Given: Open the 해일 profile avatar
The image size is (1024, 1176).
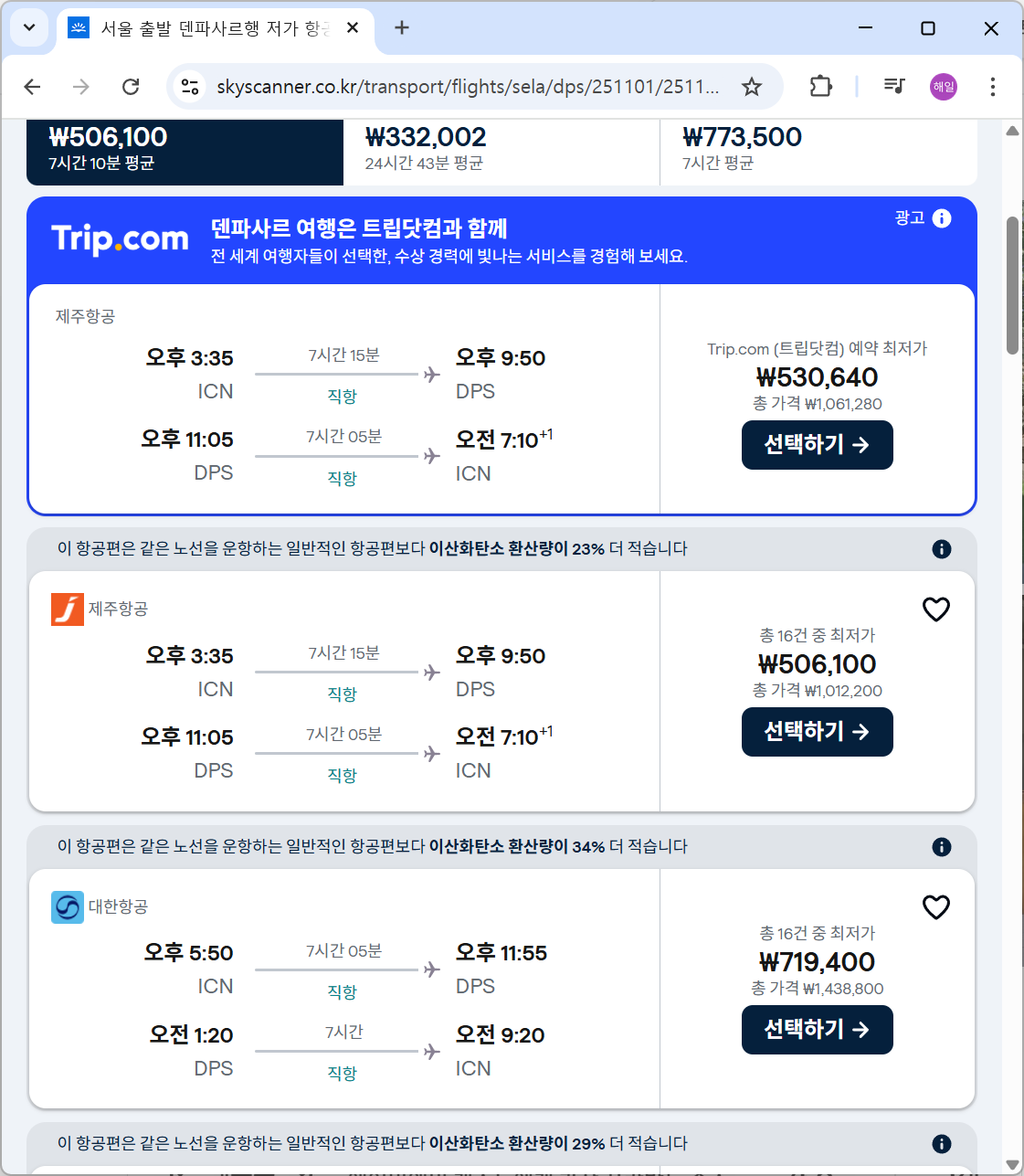Looking at the screenshot, I should coord(943,86).
